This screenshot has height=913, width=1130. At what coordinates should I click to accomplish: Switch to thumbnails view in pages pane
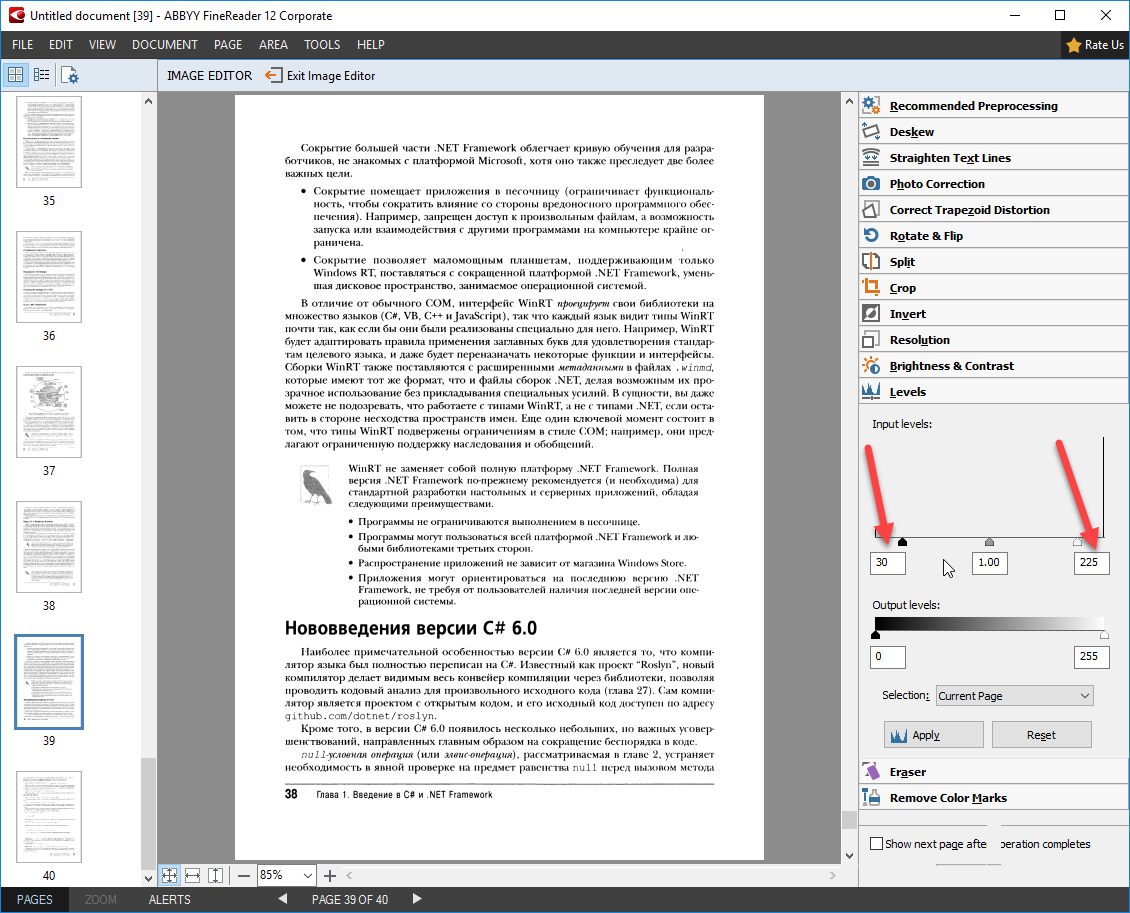15,74
